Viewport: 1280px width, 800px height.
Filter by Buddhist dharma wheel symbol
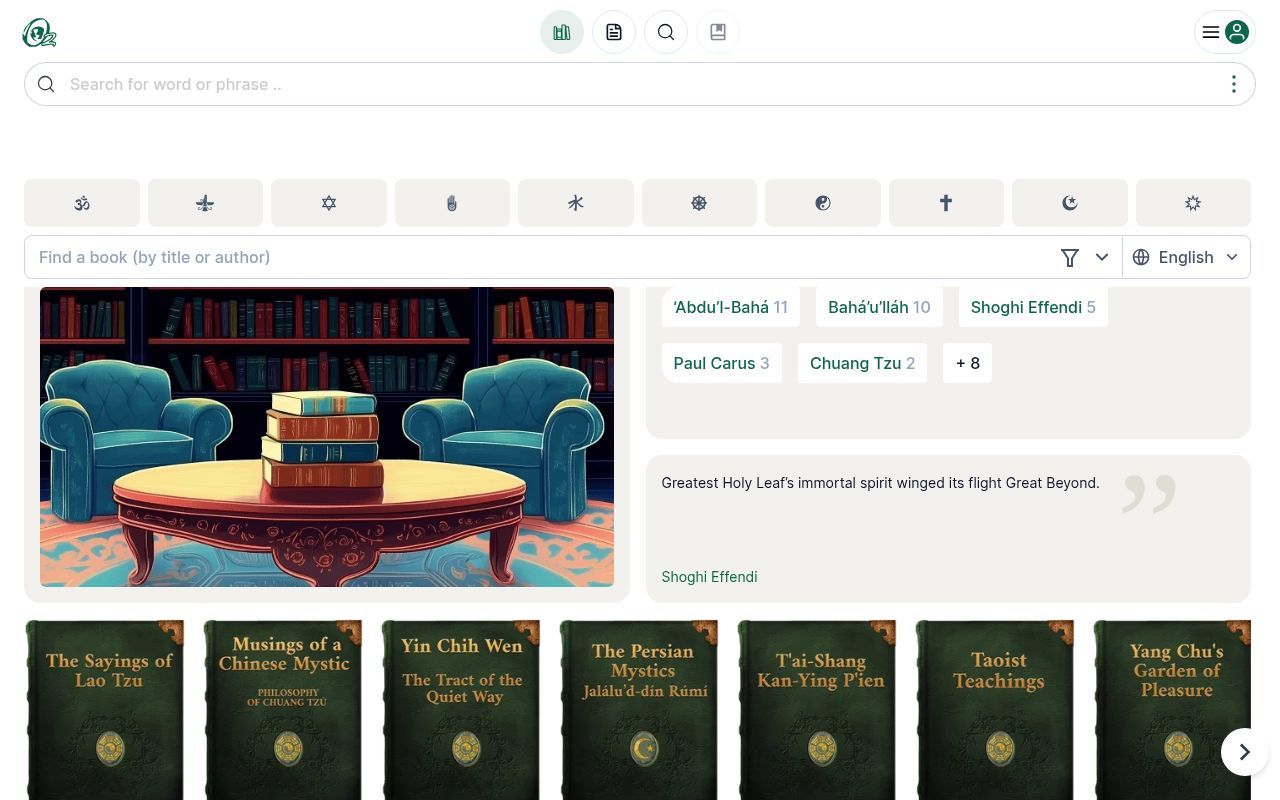pos(699,203)
